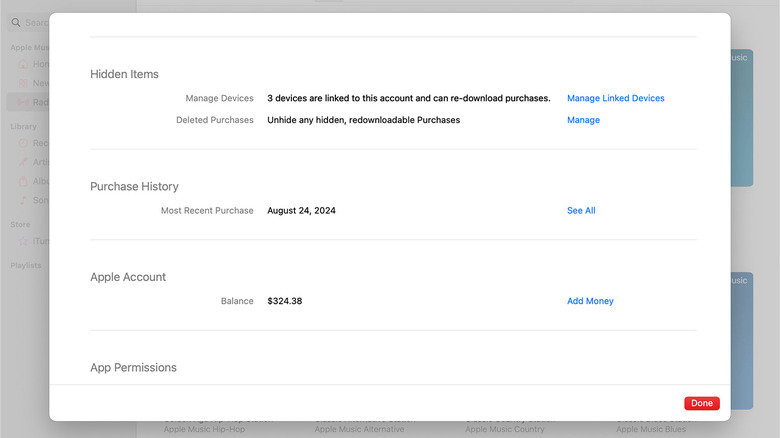Screen dimensions: 780x438
Task: Select the 'Hidden Items' section heading
Action: point(124,74)
